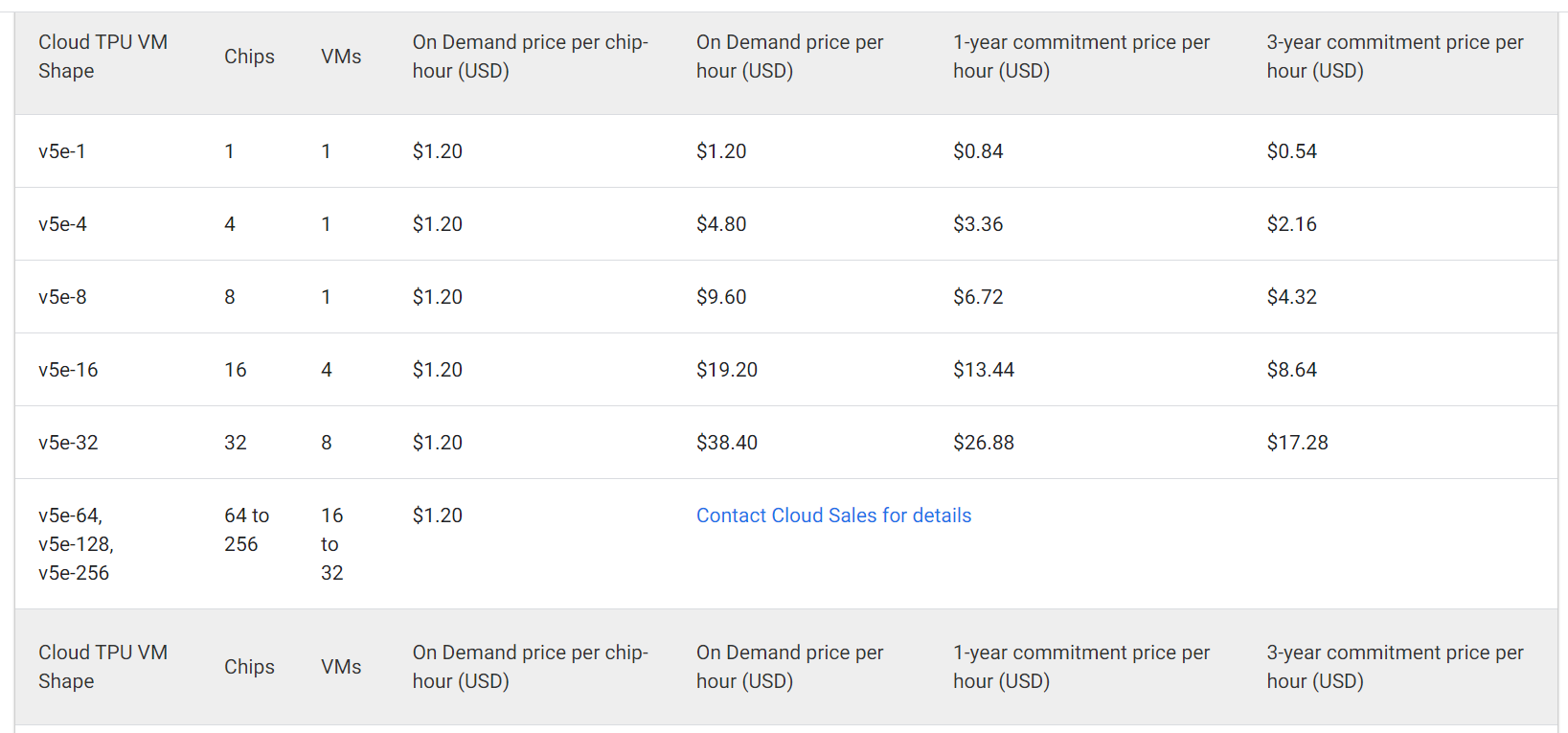This screenshot has width=1568, height=733.
Task: Select the $17.28 three-year commitment price
Action: 1297,443
